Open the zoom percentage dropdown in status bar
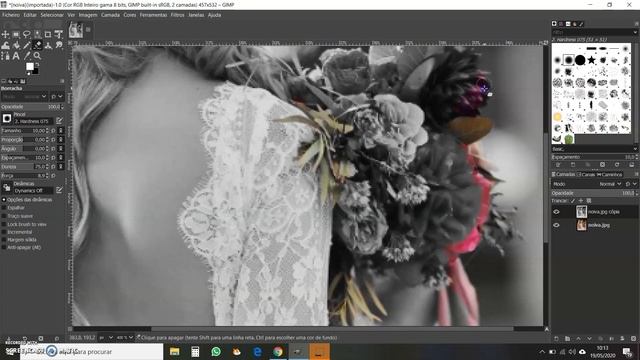This screenshot has width=640, height=360. 125,338
